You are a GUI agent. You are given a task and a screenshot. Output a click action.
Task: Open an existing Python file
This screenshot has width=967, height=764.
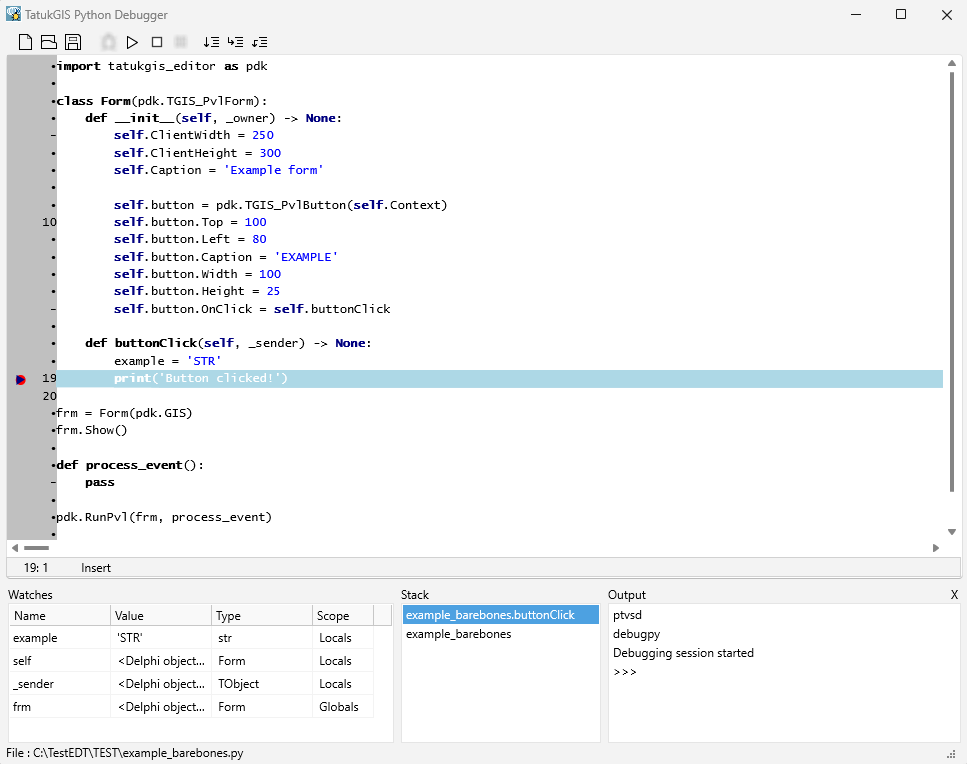(x=48, y=41)
